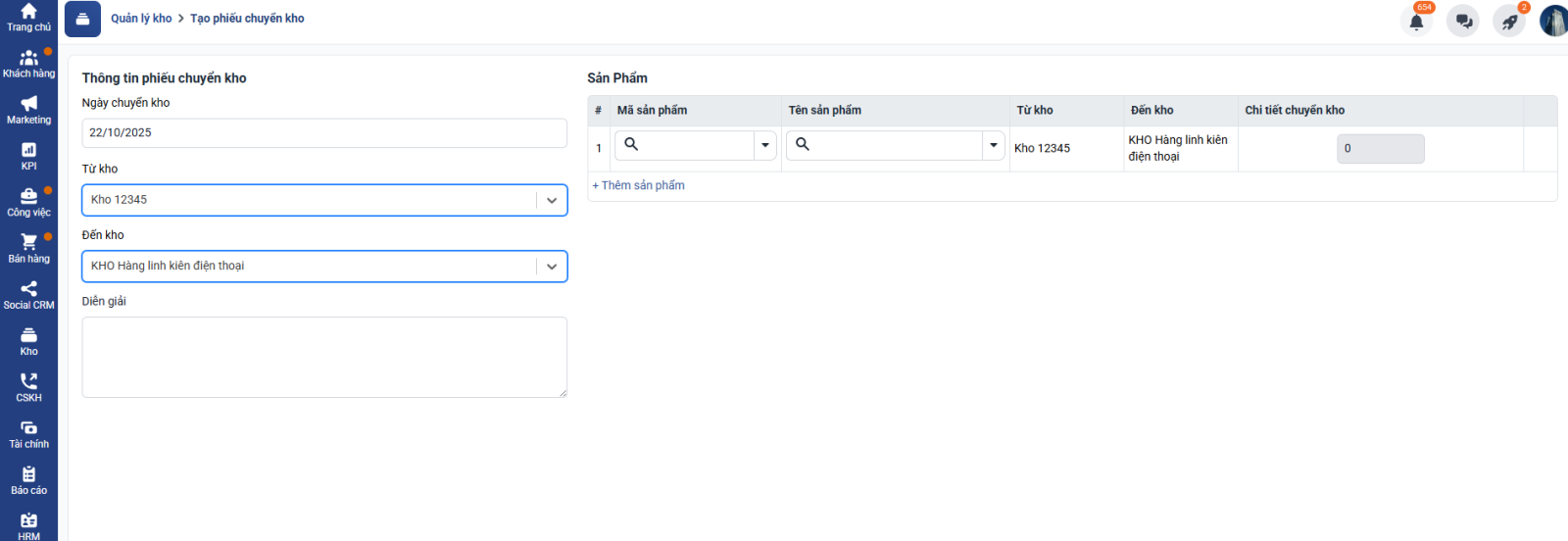Screen dimensions: 1568x541
Task: Open the chat messages icon
Action: (x=1463, y=21)
